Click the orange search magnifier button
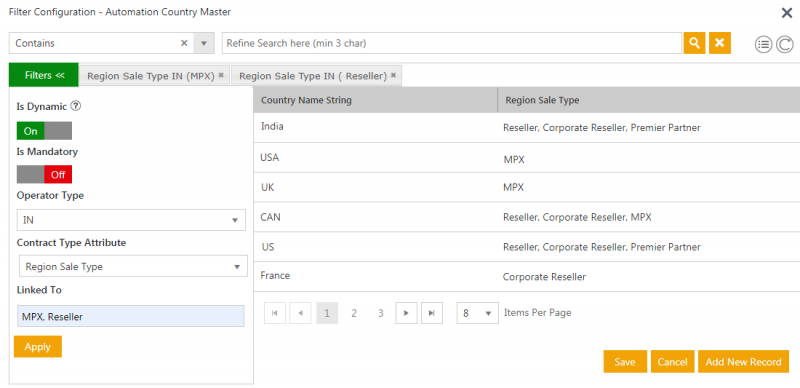 694,43
